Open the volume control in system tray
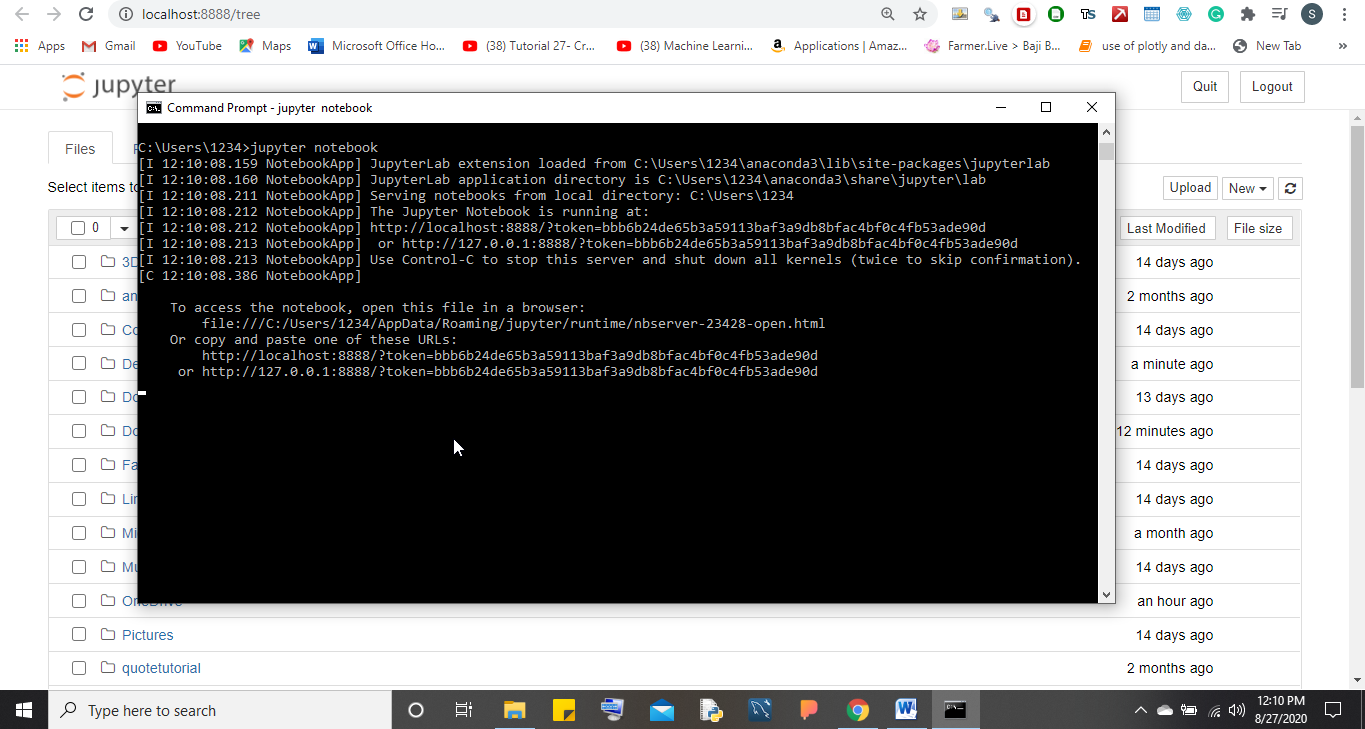Image resolution: width=1365 pixels, height=729 pixels. coord(1236,710)
